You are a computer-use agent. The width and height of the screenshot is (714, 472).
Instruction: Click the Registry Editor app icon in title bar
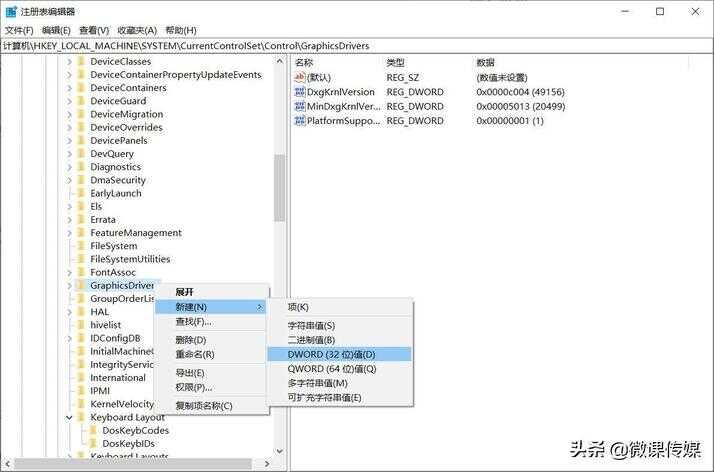(11, 11)
